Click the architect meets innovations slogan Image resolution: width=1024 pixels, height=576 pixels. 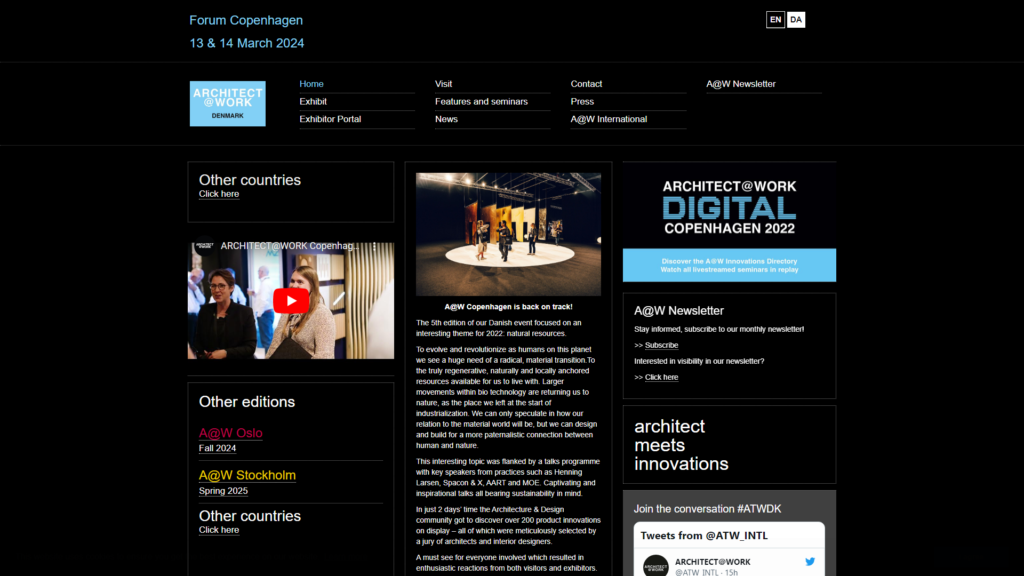(681, 445)
